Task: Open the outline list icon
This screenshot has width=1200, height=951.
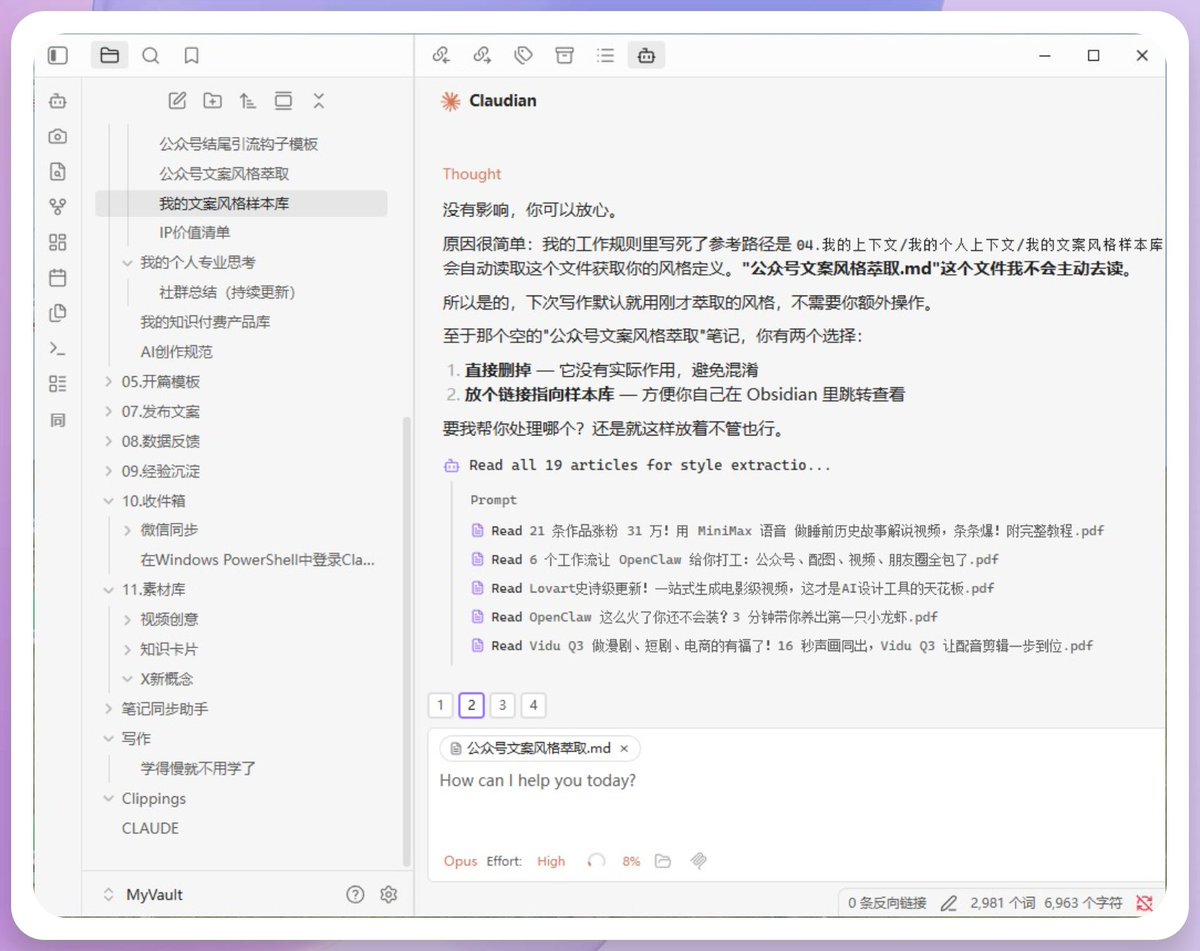Action: [x=605, y=56]
